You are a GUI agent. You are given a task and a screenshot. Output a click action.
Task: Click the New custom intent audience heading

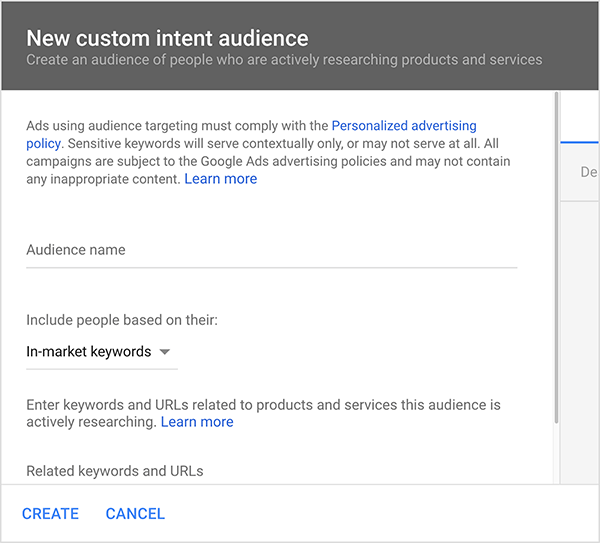click(x=167, y=38)
